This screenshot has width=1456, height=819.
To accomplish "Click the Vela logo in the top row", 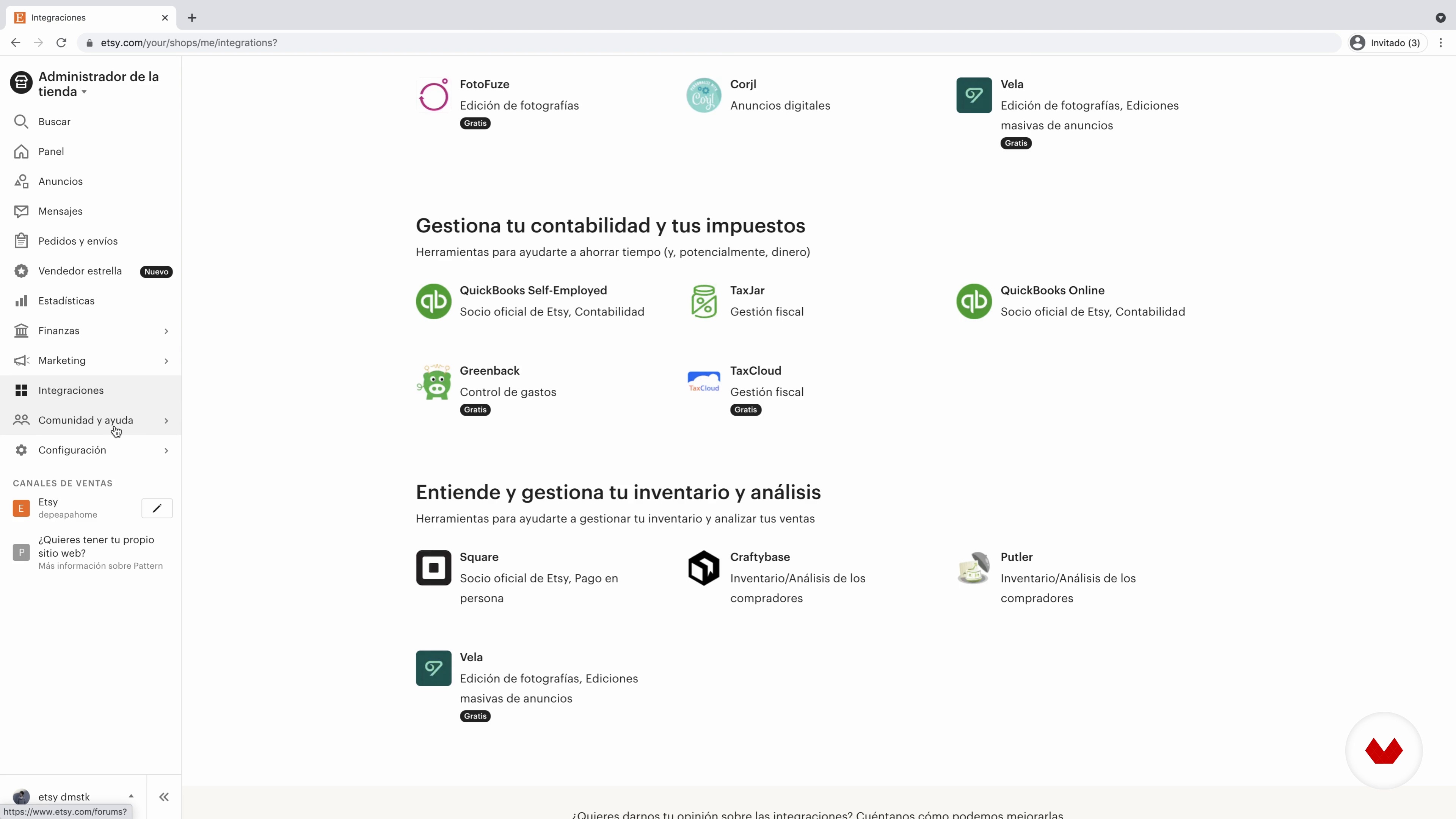I will click(x=974, y=95).
